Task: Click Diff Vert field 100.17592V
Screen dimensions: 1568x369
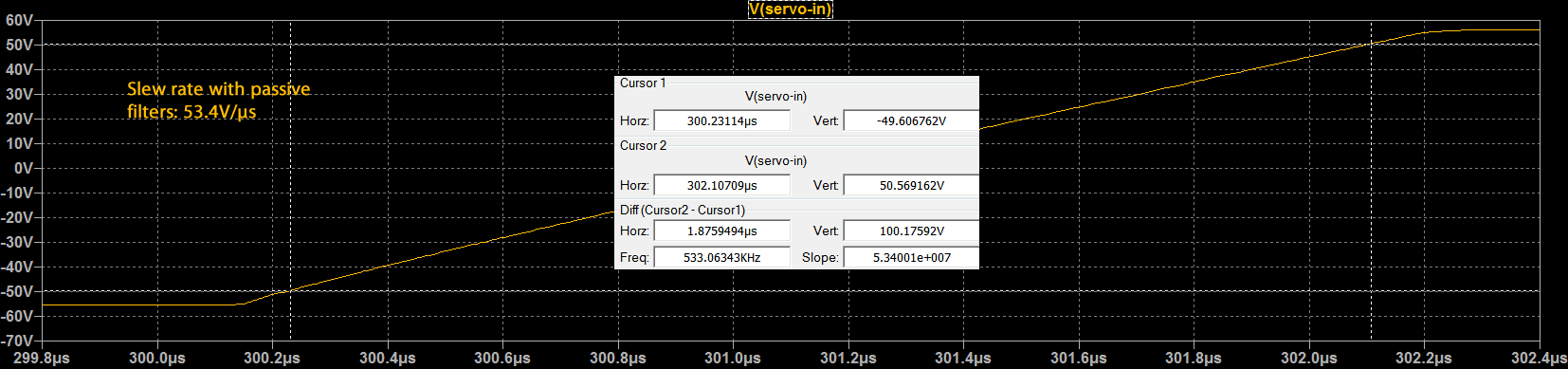Action: pos(911,231)
